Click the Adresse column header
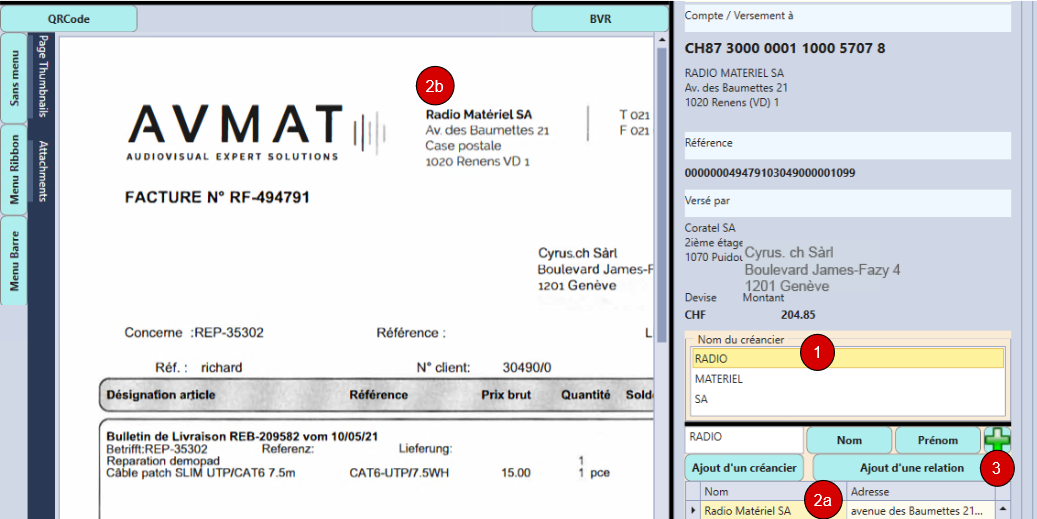Image resolution: width=1037 pixels, height=519 pixels. [921, 491]
